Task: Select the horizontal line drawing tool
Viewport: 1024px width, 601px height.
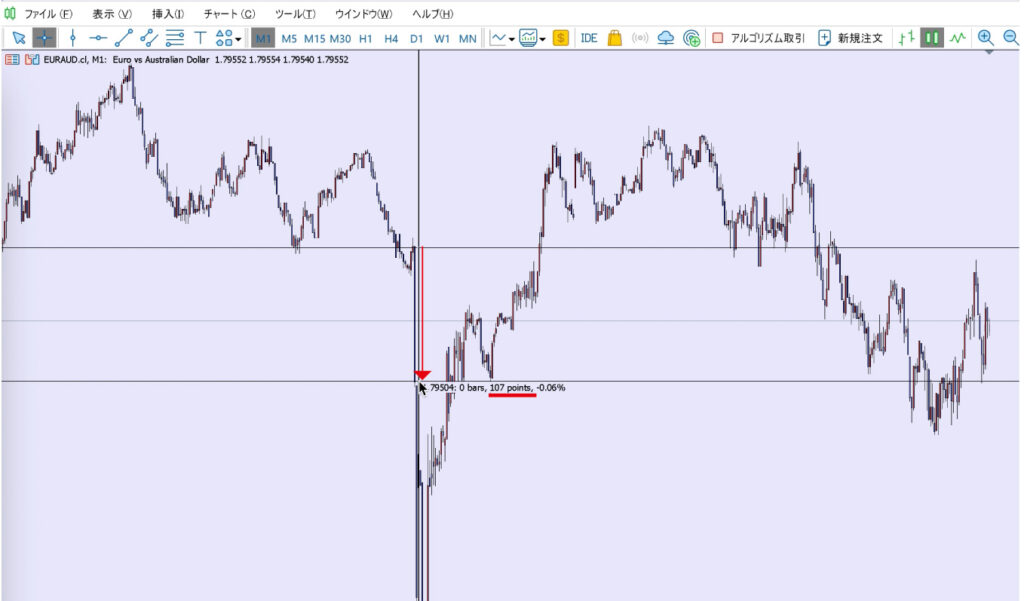Action: 98,38
